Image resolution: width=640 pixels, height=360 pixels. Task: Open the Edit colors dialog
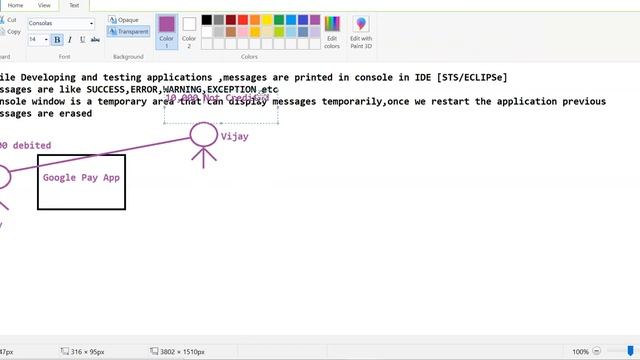(332, 32)
